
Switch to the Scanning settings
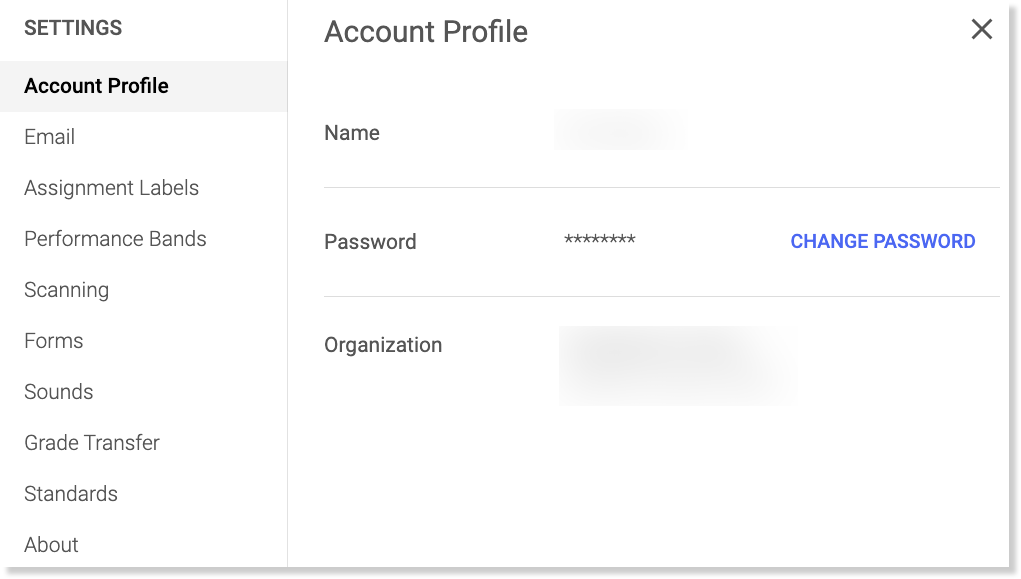coord(67,290)
